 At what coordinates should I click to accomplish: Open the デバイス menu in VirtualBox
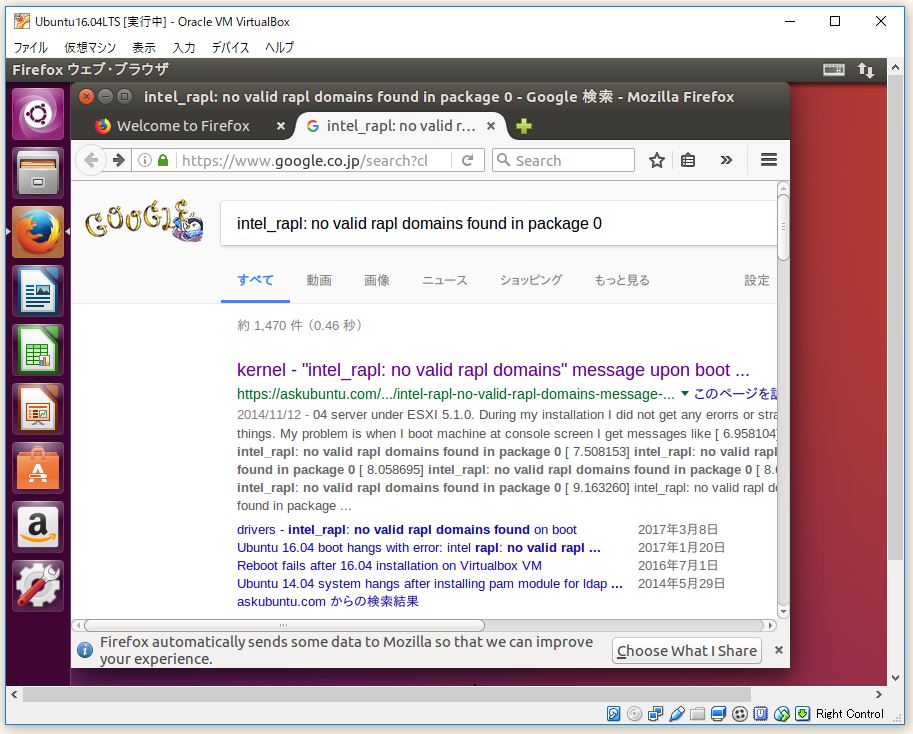230,47
